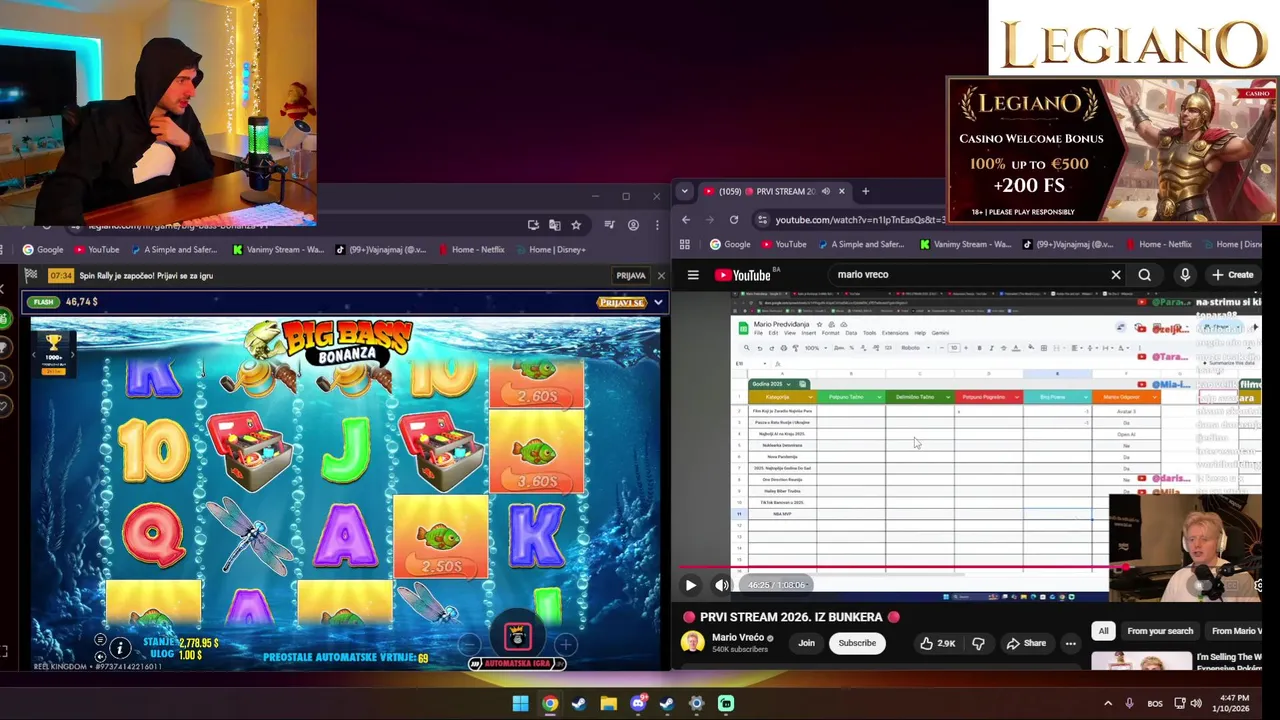
Task: Click the Automatska Igra autoplay label
Action: click(518, 663)
